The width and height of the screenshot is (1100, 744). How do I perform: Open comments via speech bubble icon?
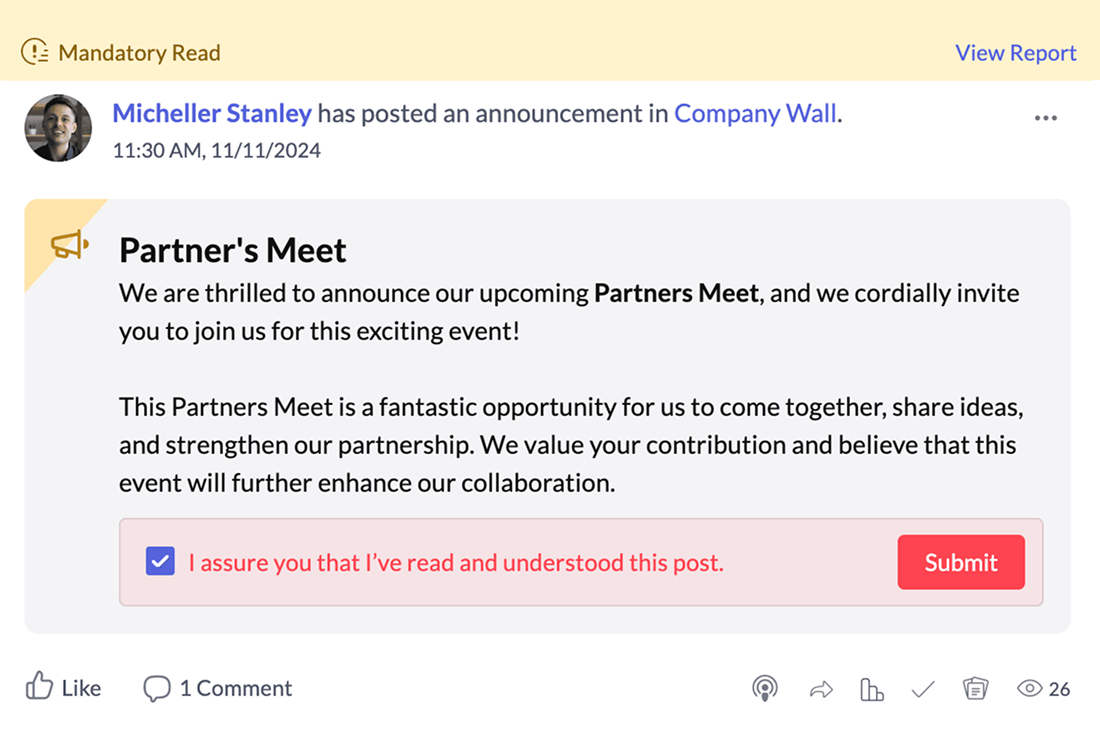click(x=157, y=688)
